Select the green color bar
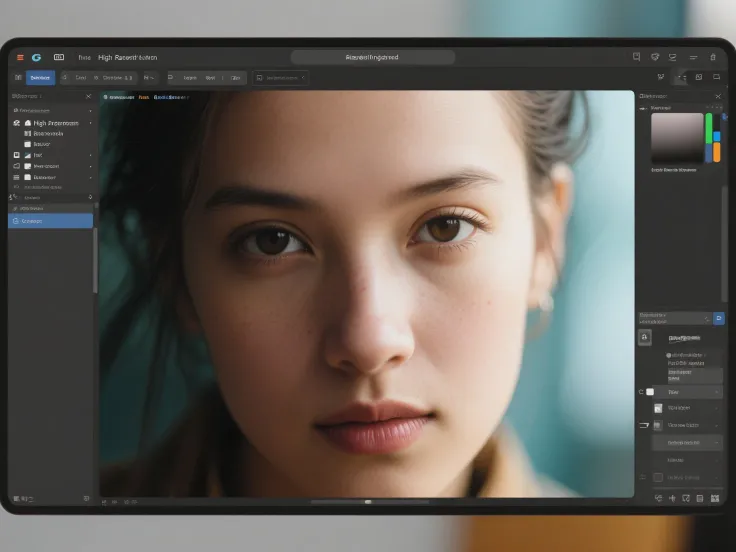 pos(709,128)
